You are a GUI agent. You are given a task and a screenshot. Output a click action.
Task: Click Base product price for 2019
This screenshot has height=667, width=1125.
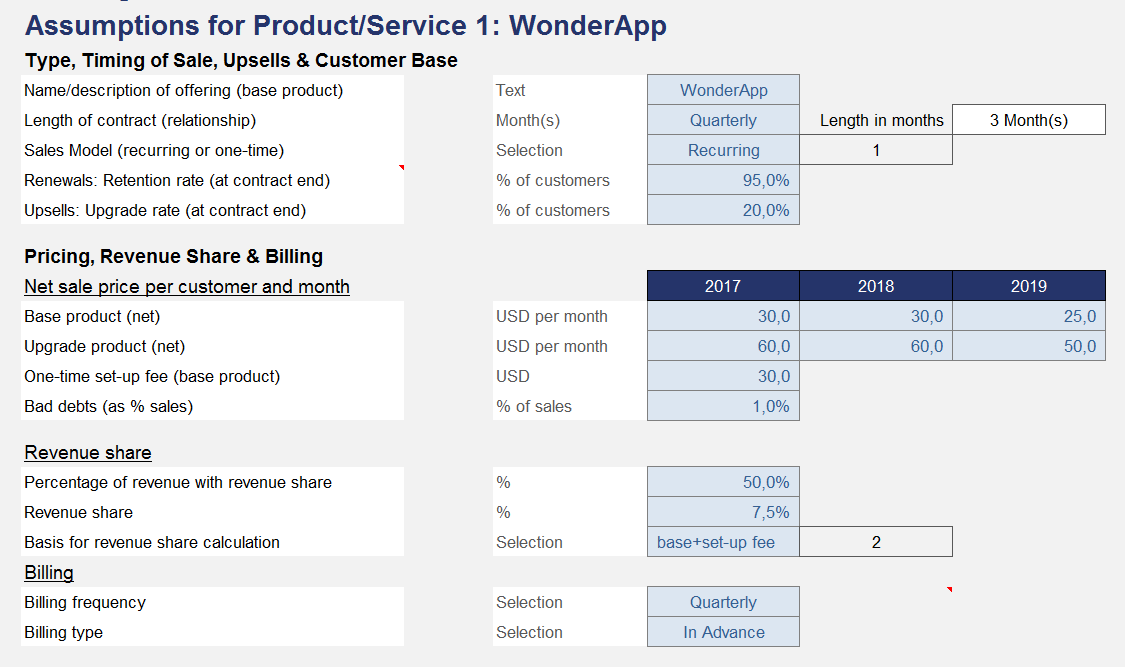tap(1029, 316)
